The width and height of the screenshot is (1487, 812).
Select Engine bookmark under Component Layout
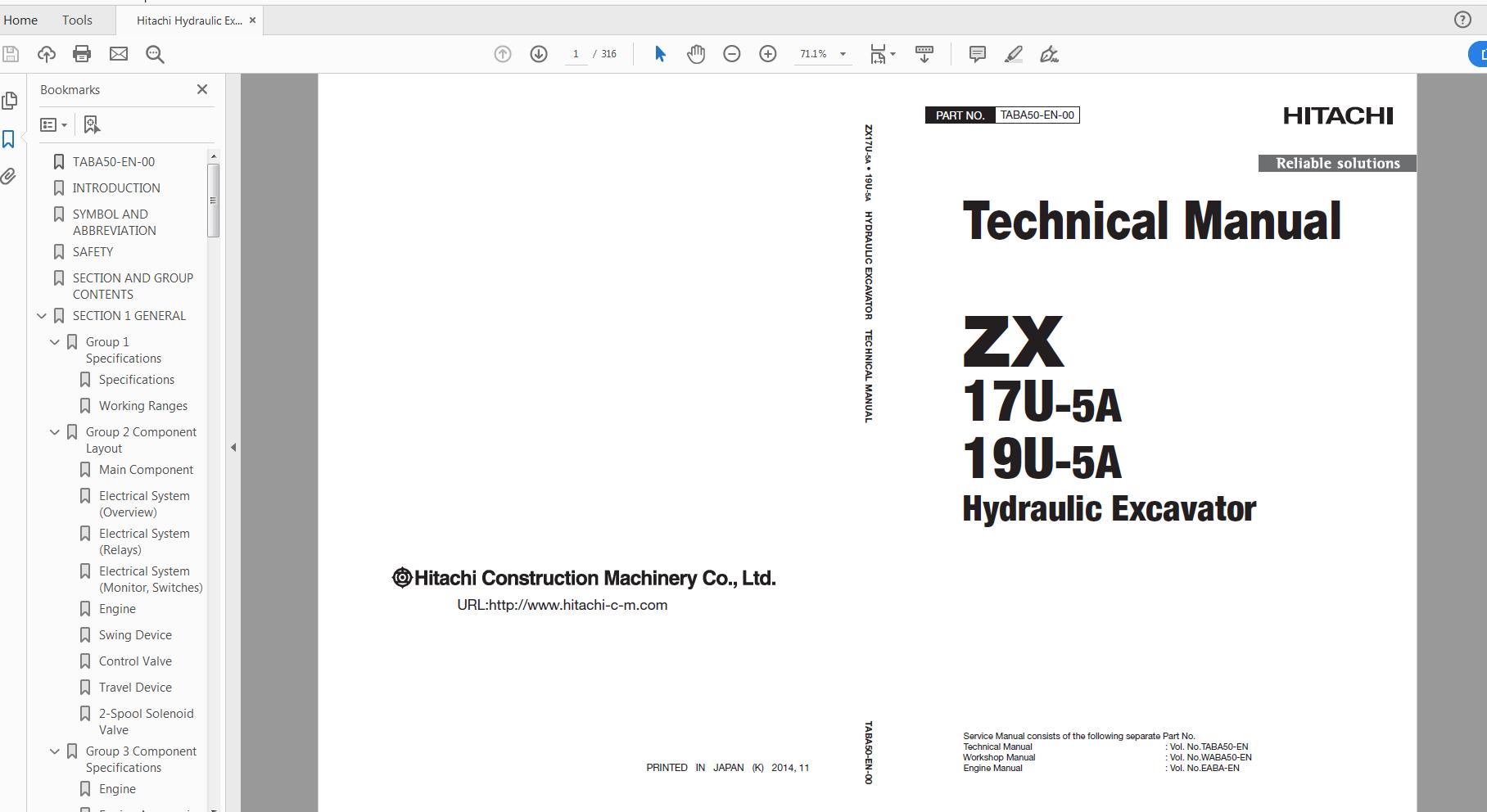[x=117, y=609]
